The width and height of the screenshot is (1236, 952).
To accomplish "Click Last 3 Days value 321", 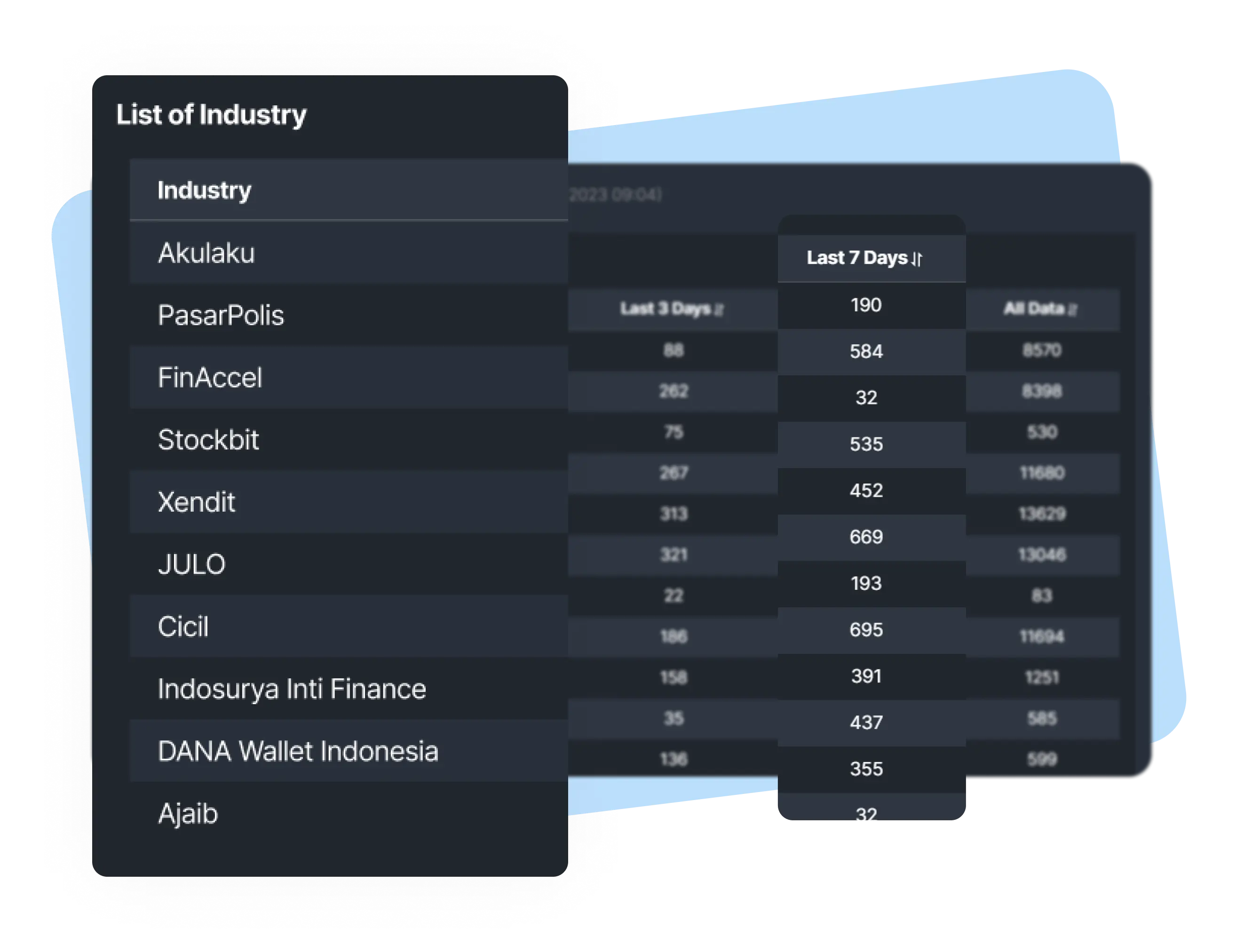I will point(673,555).
